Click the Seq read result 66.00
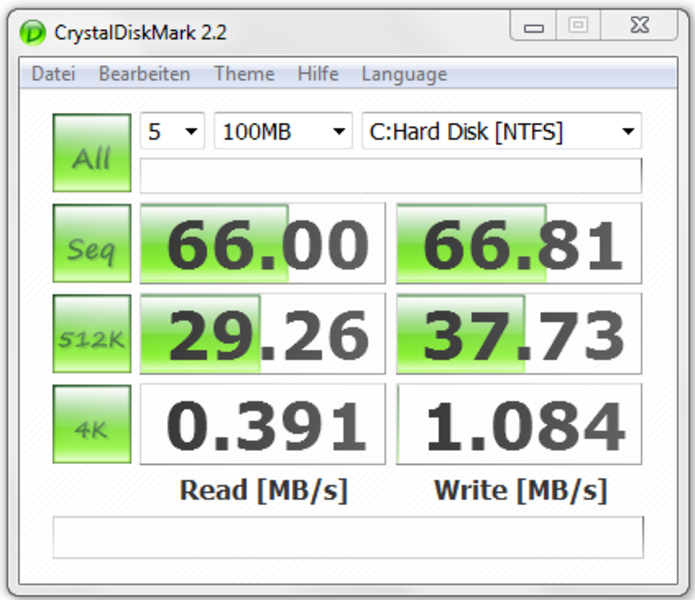The height and width of the screenshot is (600, 695). [263, 243]
